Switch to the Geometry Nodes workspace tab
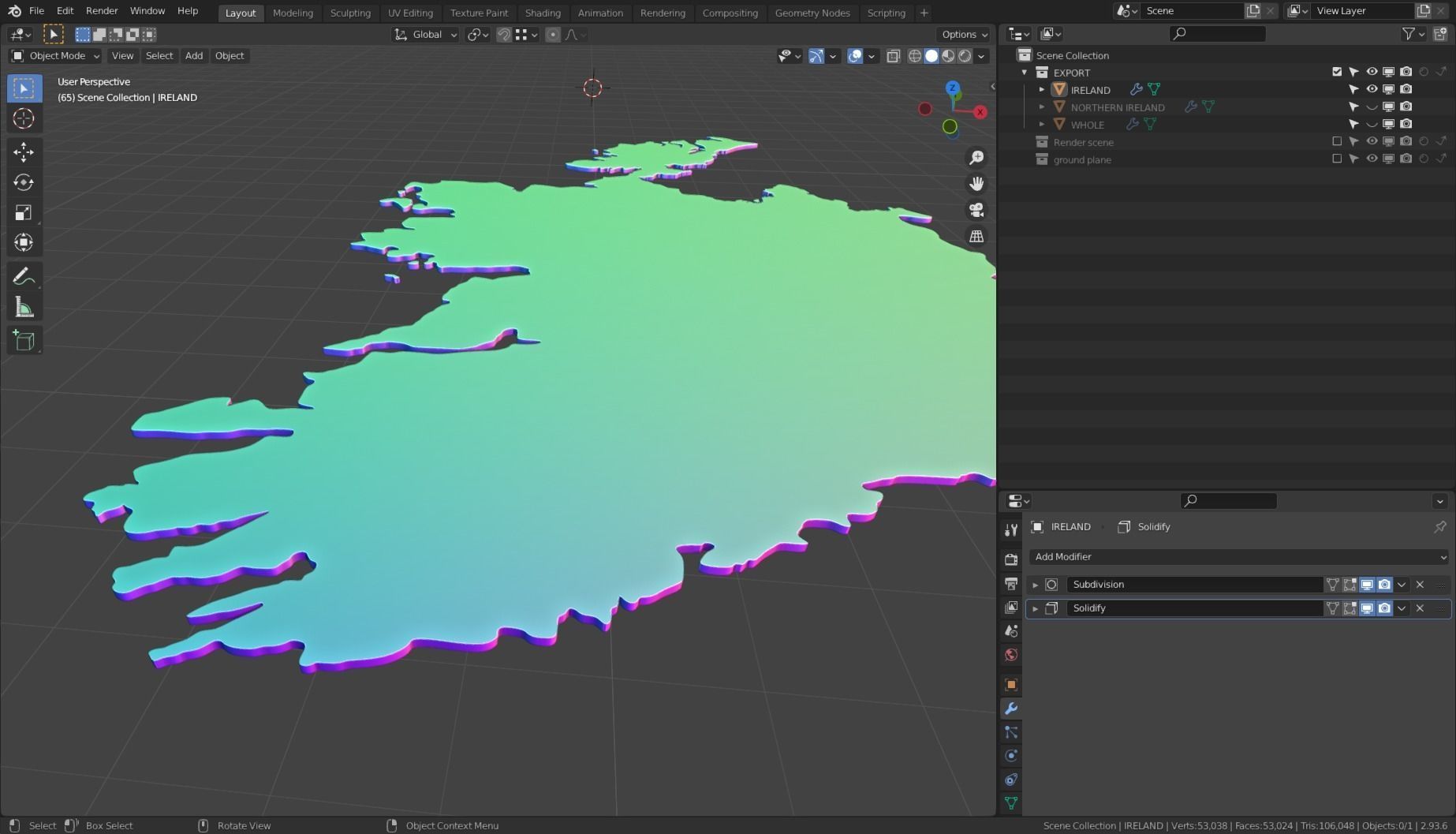 812,13
